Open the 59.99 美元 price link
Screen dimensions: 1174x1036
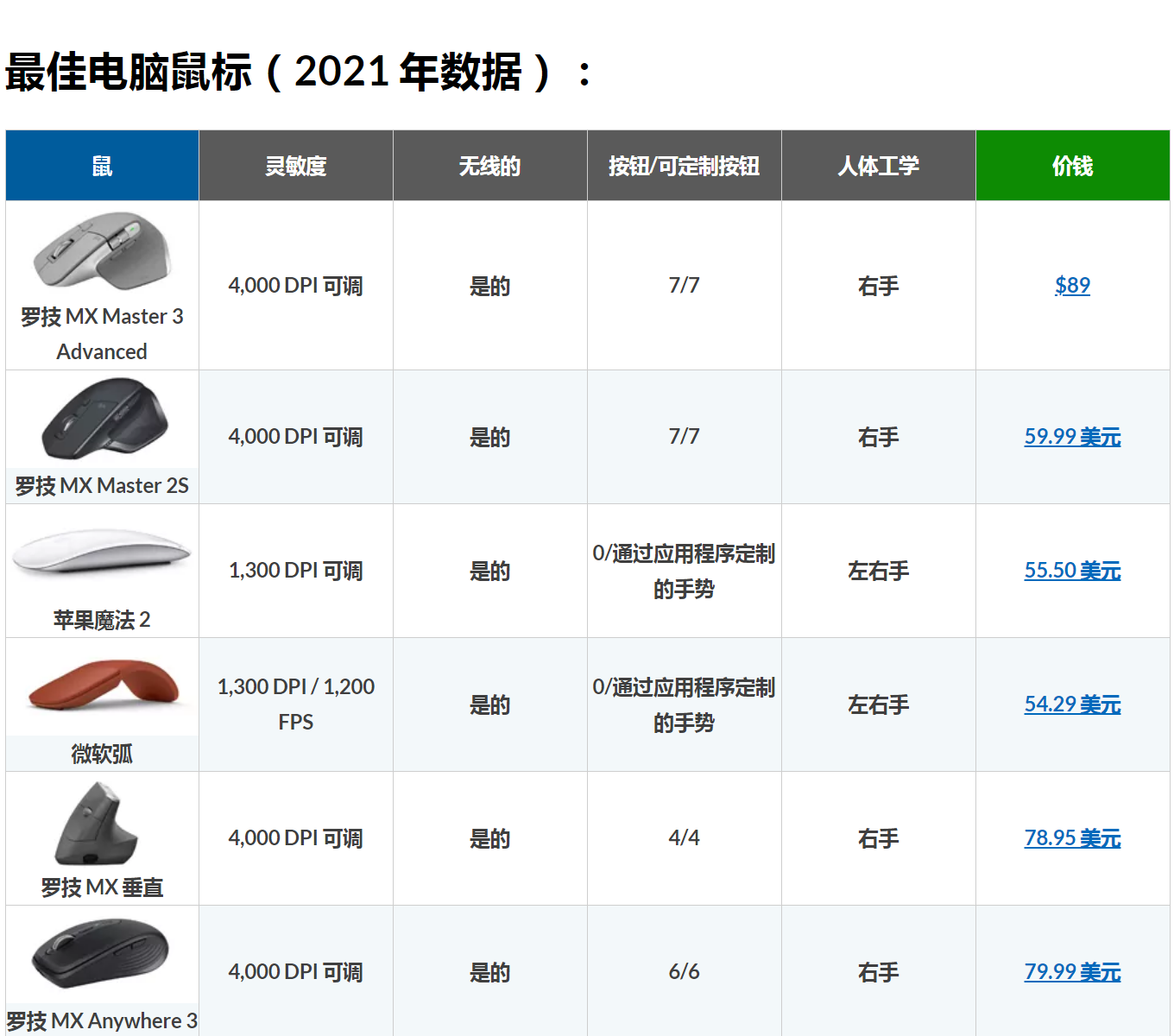tap(1072, 437)
